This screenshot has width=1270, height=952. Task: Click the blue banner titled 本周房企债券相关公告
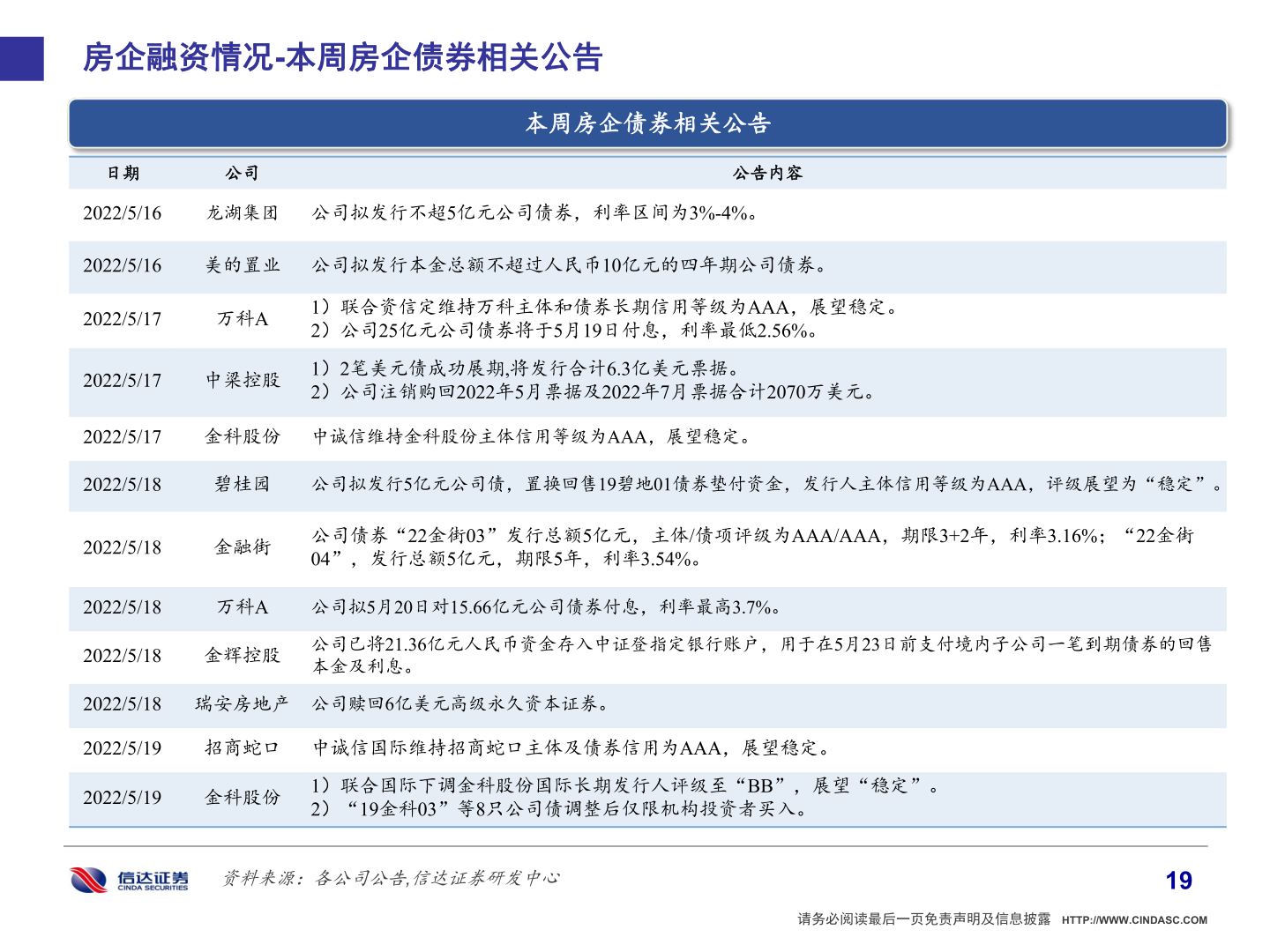tap(647, 123)
